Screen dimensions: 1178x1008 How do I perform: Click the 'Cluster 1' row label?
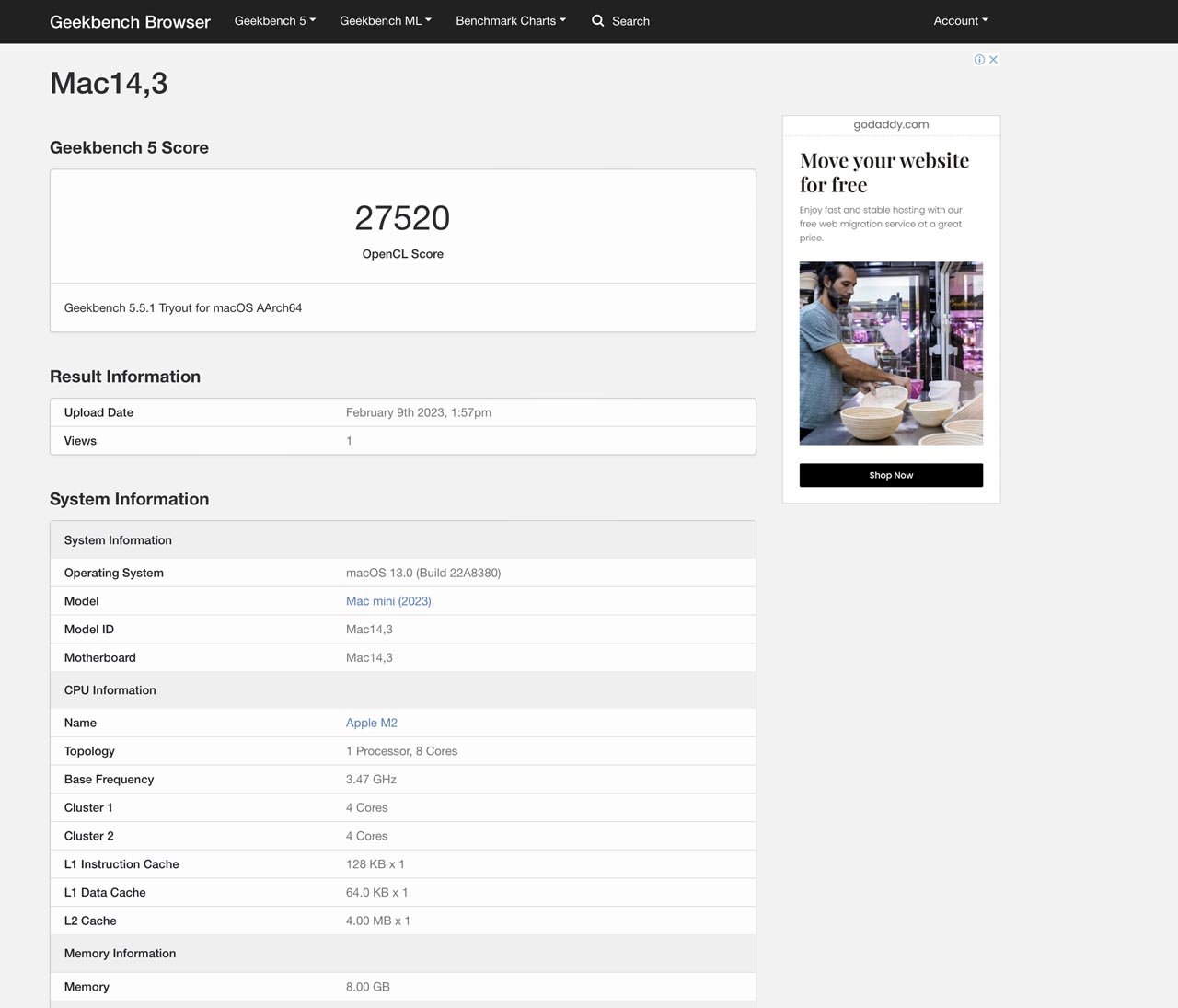pos(88,808)
